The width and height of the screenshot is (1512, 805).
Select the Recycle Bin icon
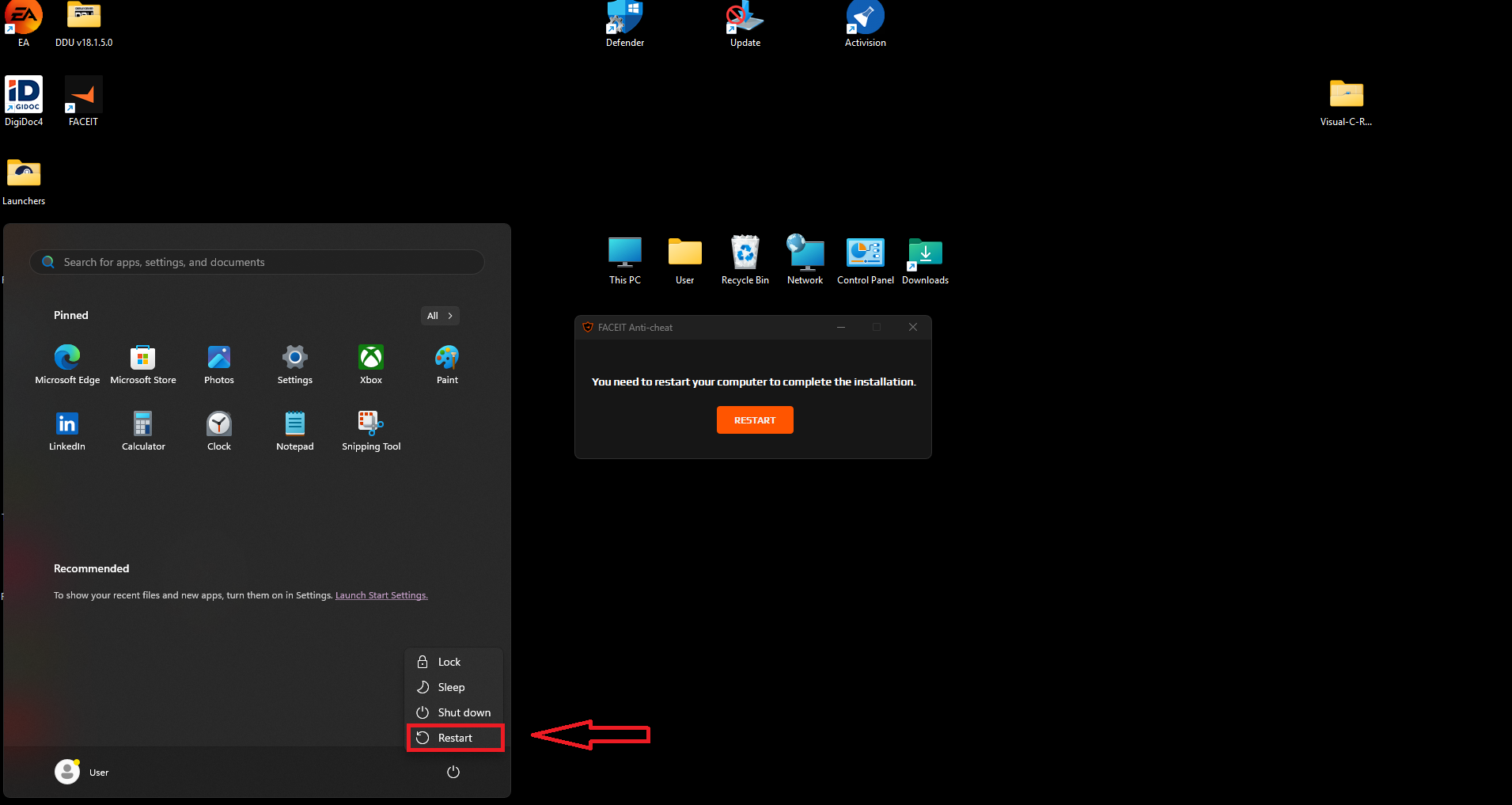(x=745, y=260)
